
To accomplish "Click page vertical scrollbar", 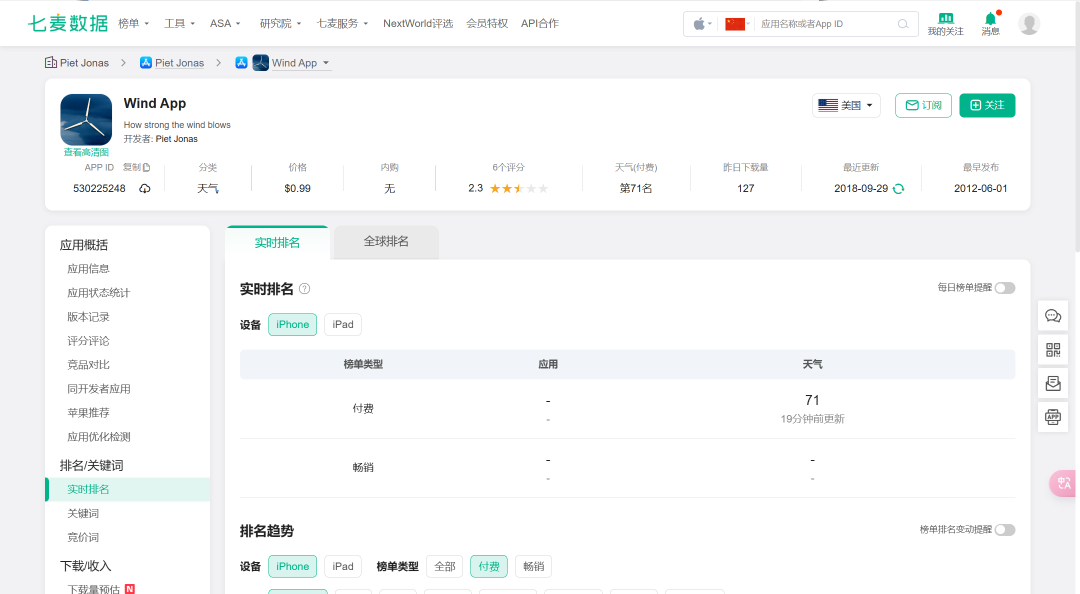I will 1076,127.
